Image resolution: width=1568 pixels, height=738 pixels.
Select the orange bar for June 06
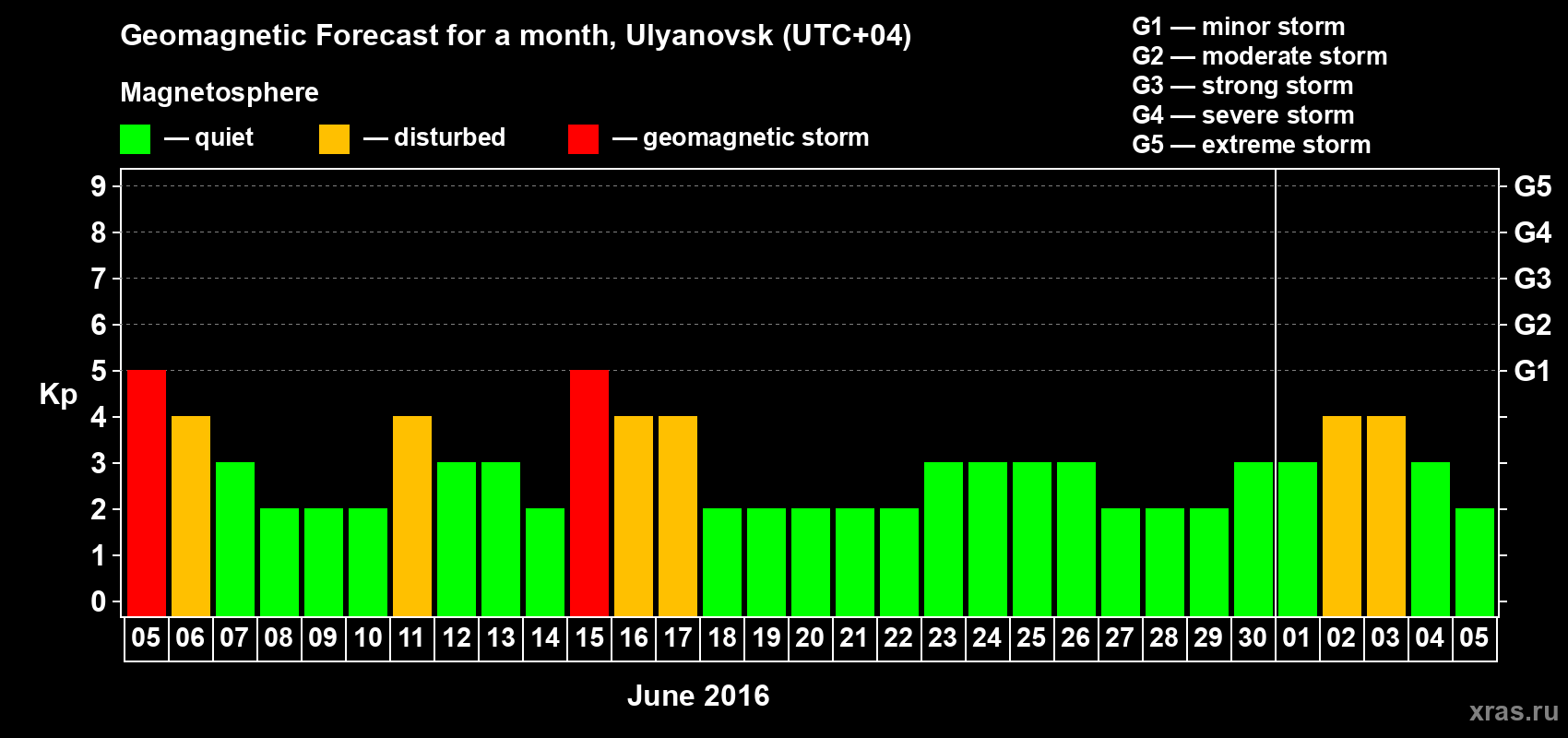pyautogui.click(x=191, y=516)
